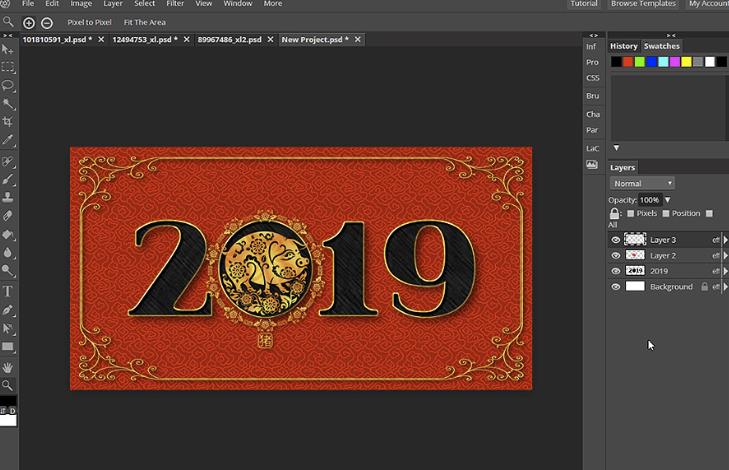Open the Filter menu
This screenshot has height=470, width=729.
[x=175, y=4]
